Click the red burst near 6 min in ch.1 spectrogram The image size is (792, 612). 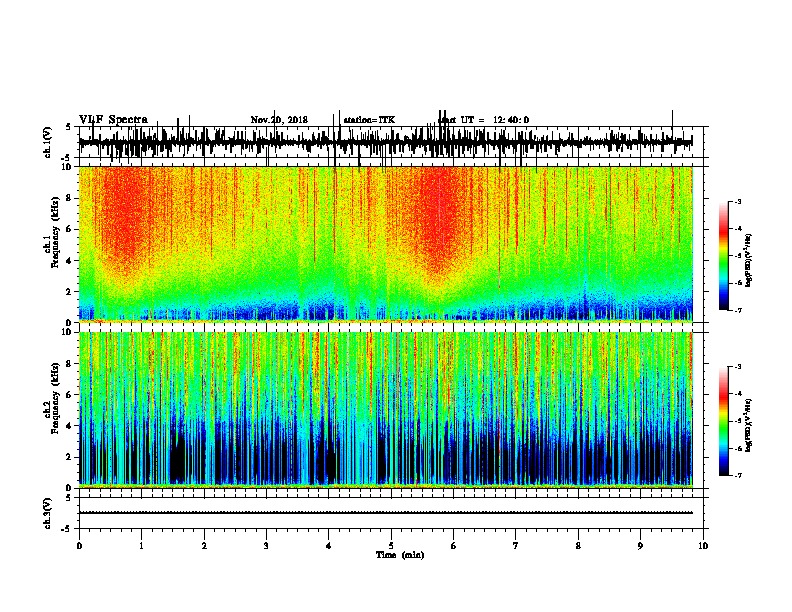tap(439, 222)
